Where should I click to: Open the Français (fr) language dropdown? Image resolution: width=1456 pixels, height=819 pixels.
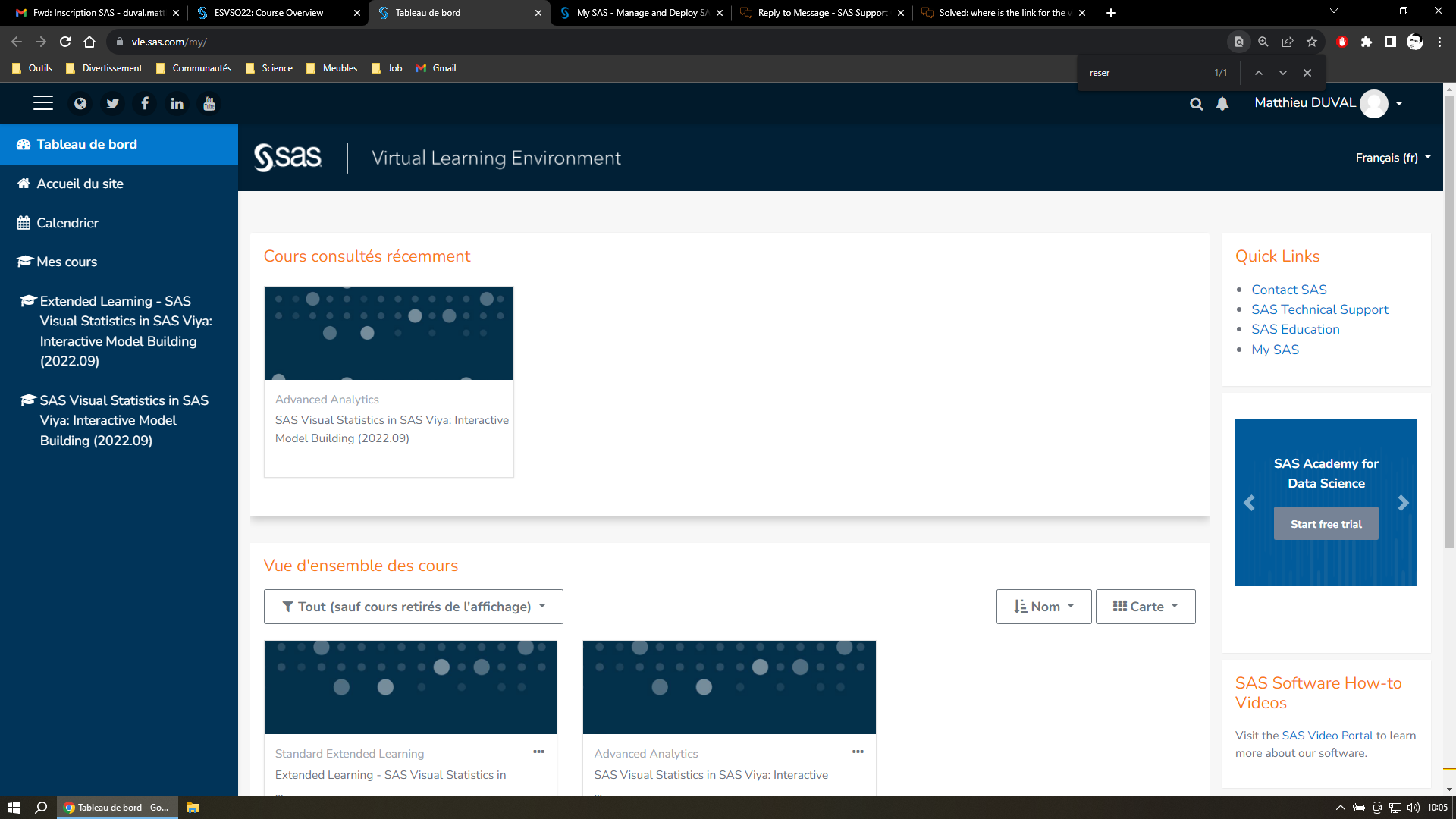pyautogui.click(x=1393, y=157)
